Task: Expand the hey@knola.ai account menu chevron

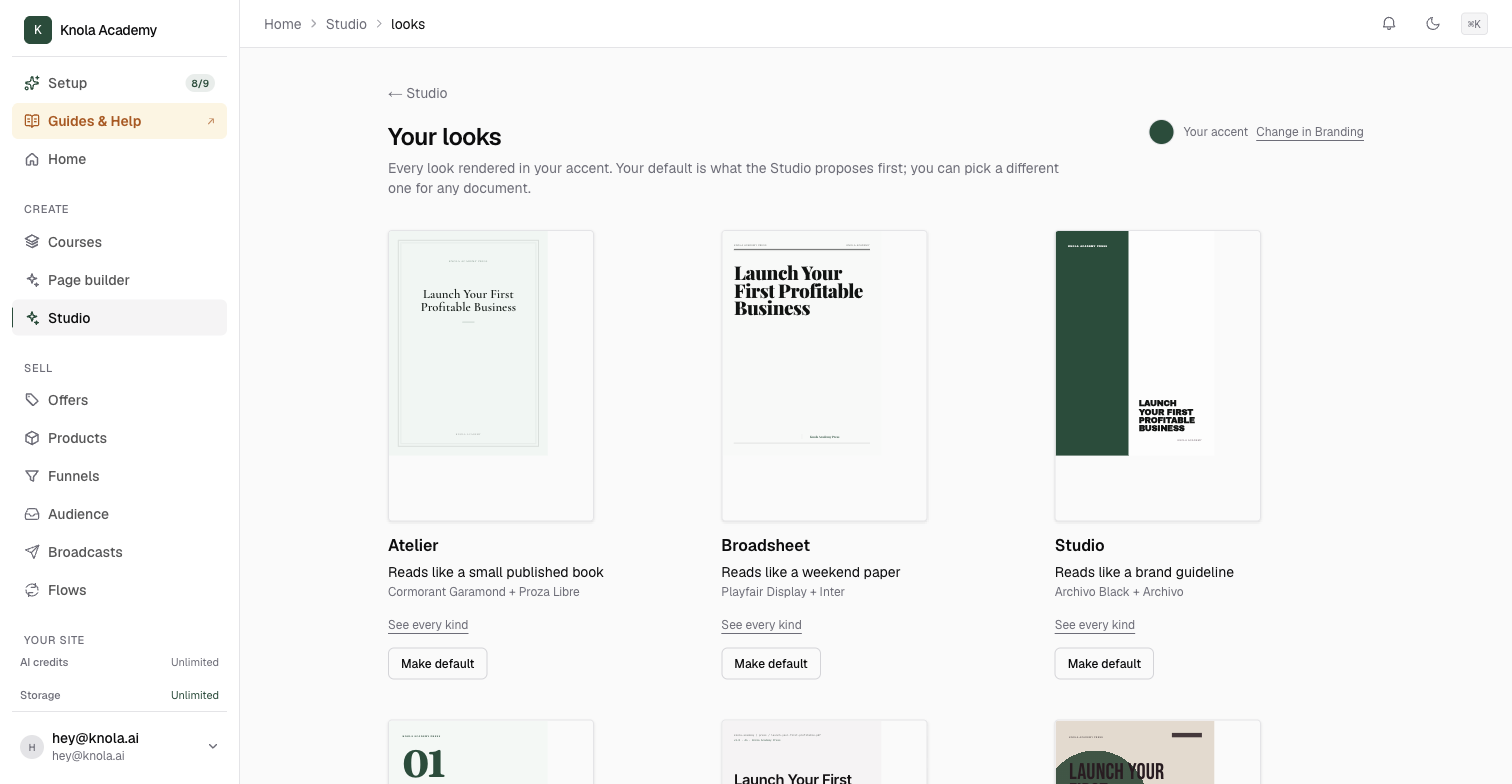Action: pos(212,746)
